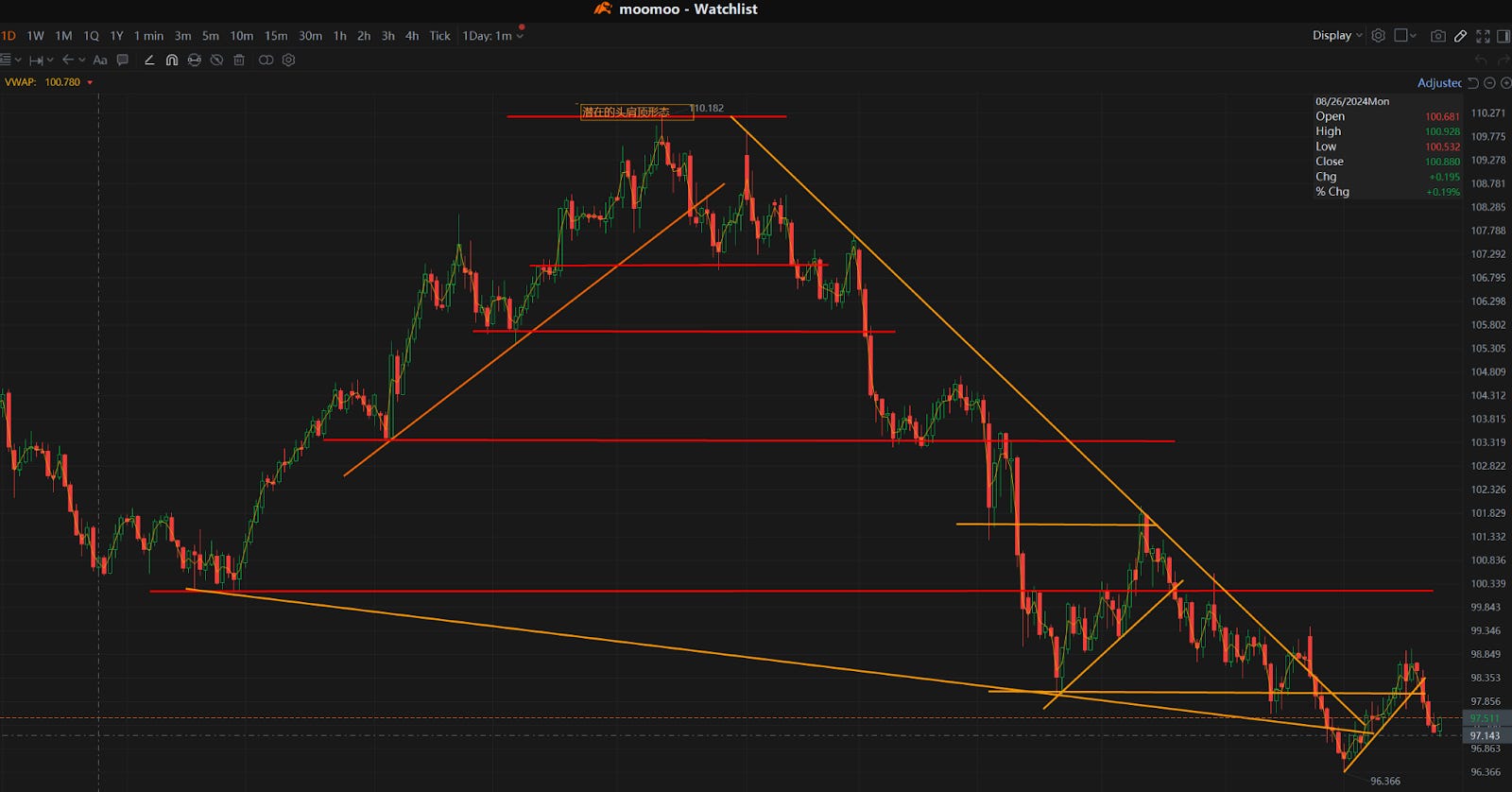Open drawing tool settings gear in drawing toolbar
This screenshot has width=1512, height=792.
(x=289, y=60)
